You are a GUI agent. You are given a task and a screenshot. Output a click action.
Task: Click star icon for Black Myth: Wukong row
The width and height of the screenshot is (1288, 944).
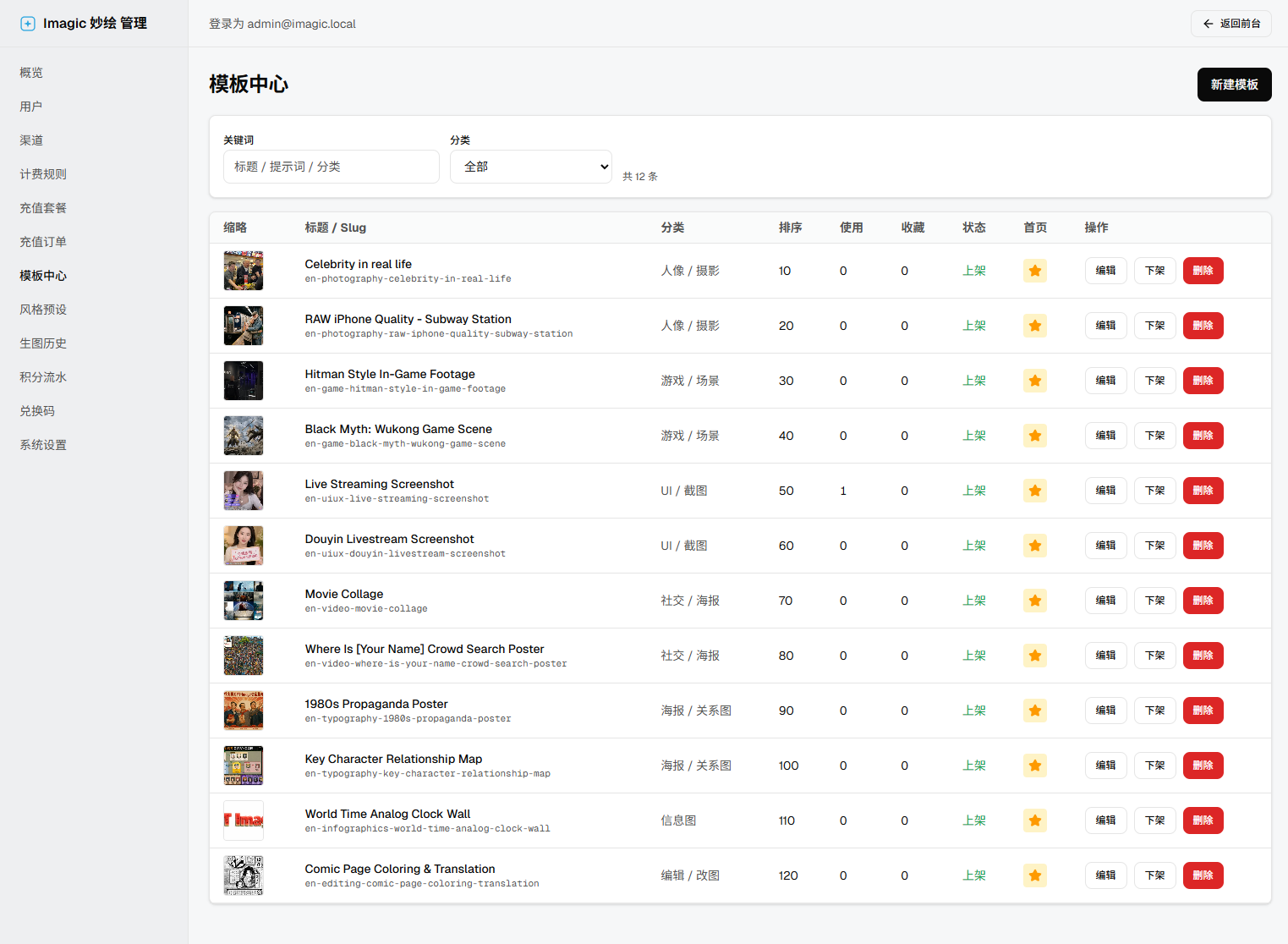[x=1034, y=436]
